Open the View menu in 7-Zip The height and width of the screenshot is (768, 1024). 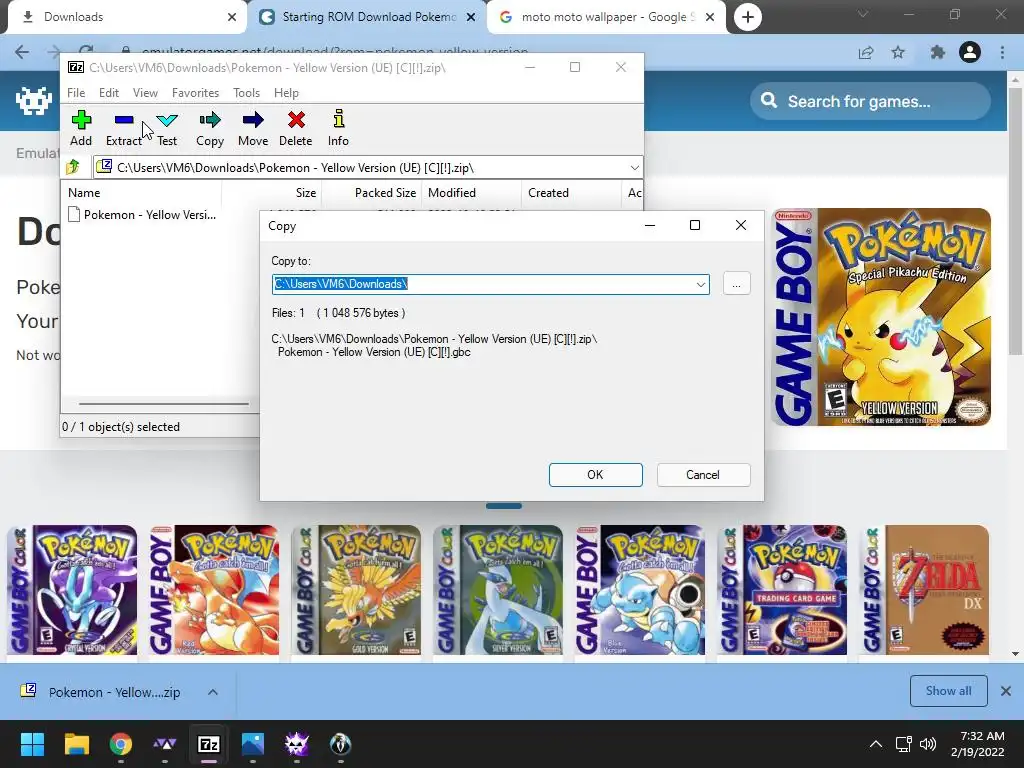[145, 93]
